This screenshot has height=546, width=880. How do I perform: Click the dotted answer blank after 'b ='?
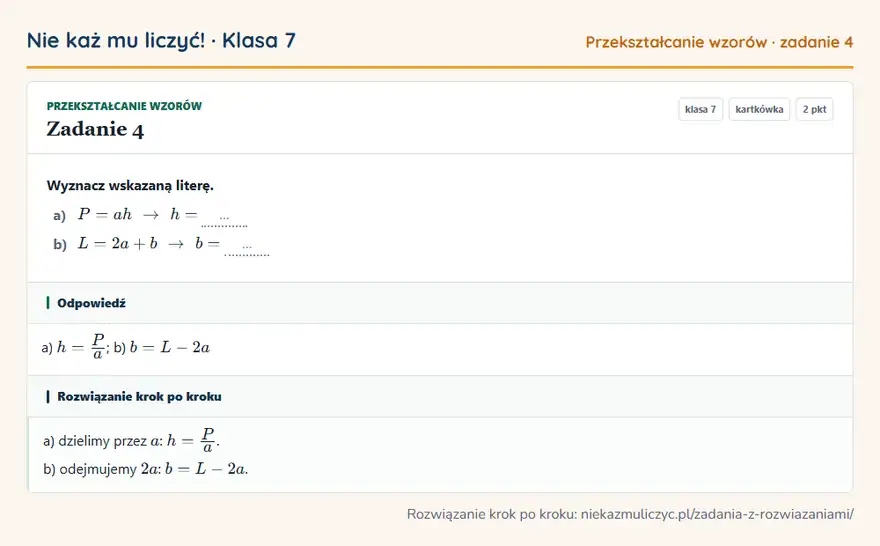click(246, 248)
